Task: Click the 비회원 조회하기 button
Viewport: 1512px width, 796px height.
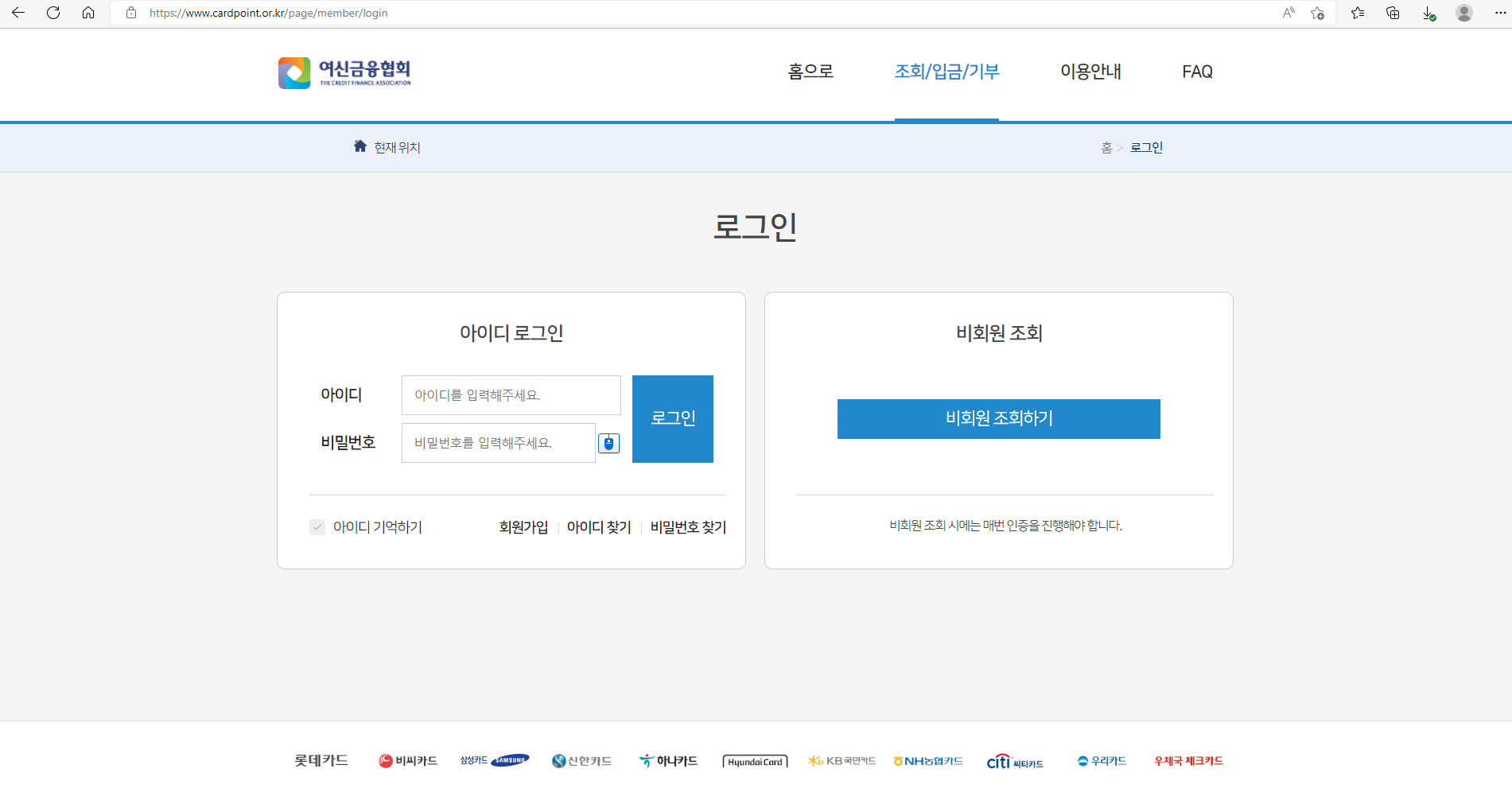Action: pos(998,419)
